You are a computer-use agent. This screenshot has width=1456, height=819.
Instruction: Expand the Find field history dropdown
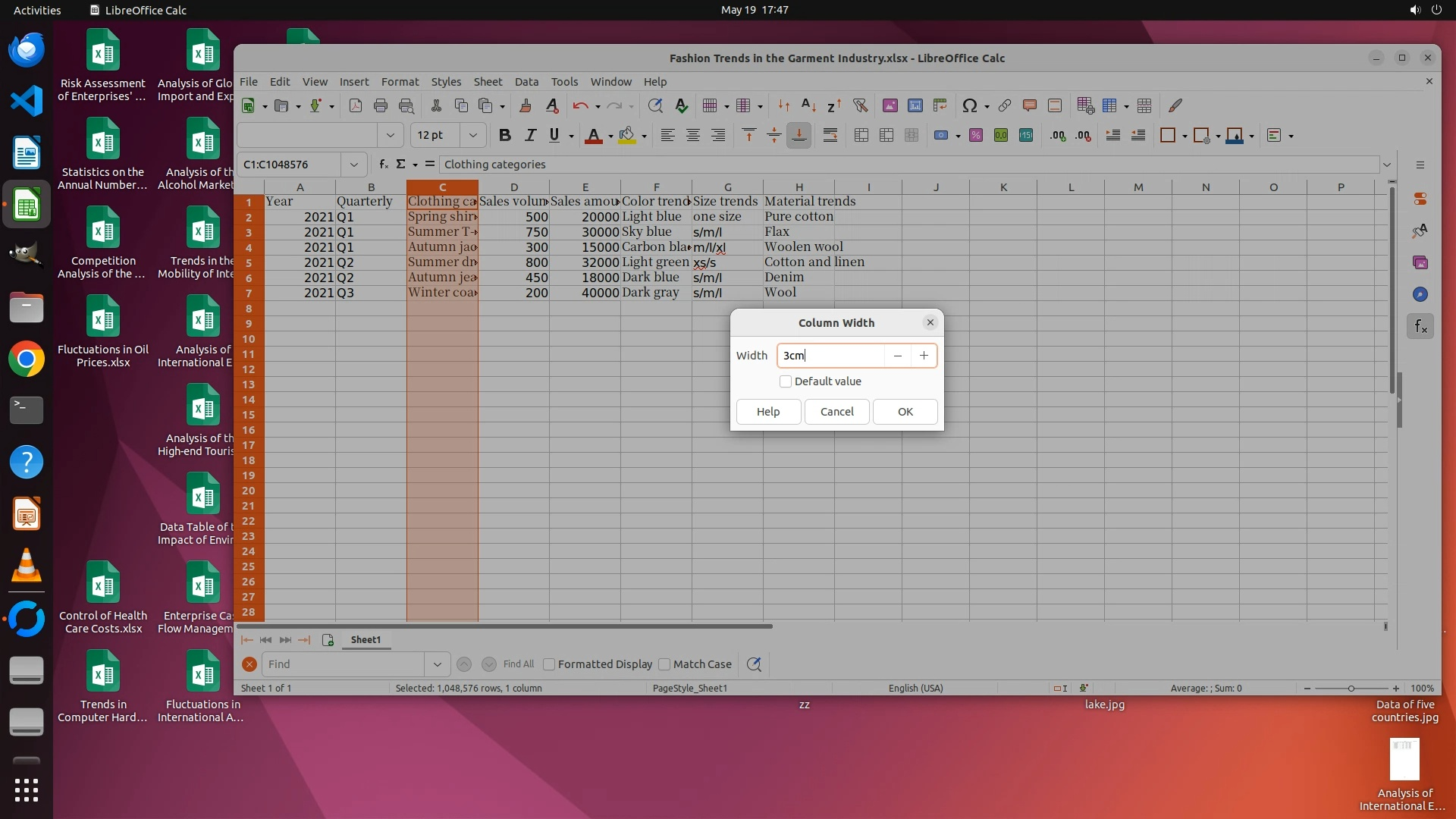click(437, 664)
